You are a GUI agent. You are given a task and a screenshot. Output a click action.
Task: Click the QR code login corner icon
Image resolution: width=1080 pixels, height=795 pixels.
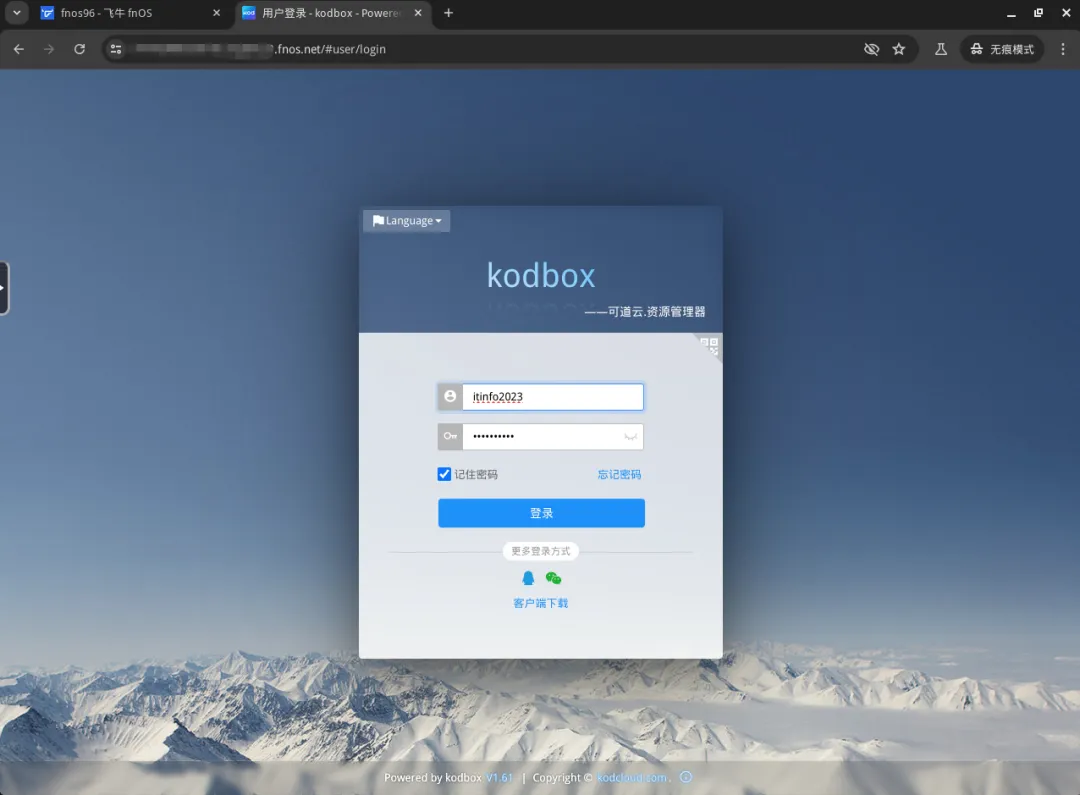709,346
